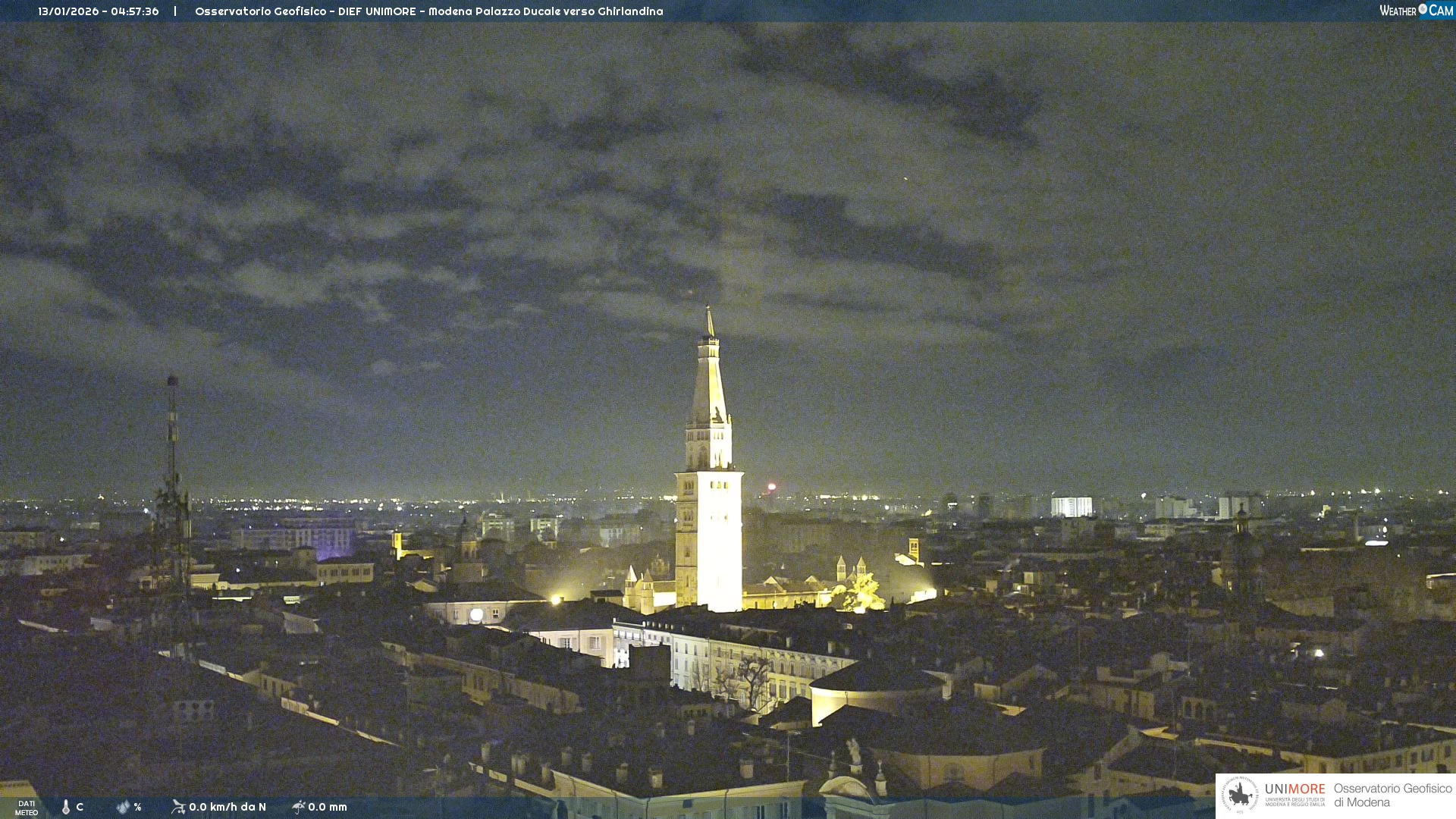Click the rain umbrella precipitation icon
The height and width of the screenshot is (819, 1456).
click(298, 807)
